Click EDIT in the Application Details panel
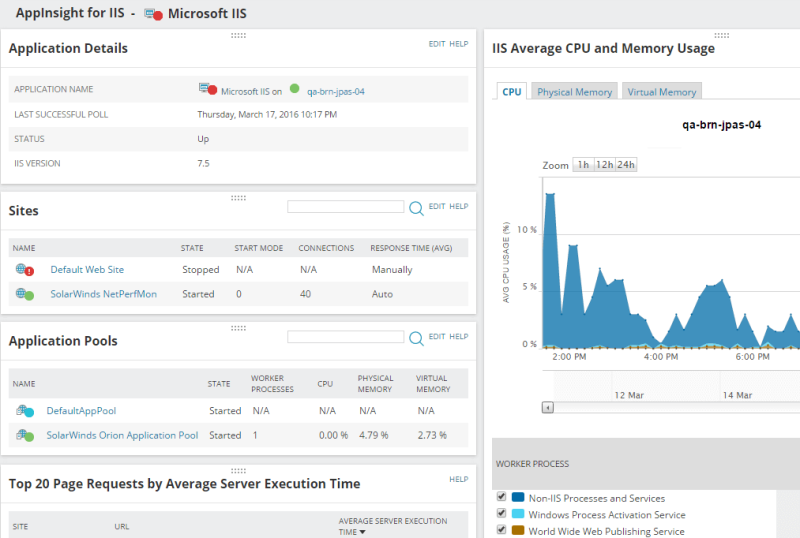The width and height of the screenshot is (800, 538). pyautogui.click(x=437, y=44)
